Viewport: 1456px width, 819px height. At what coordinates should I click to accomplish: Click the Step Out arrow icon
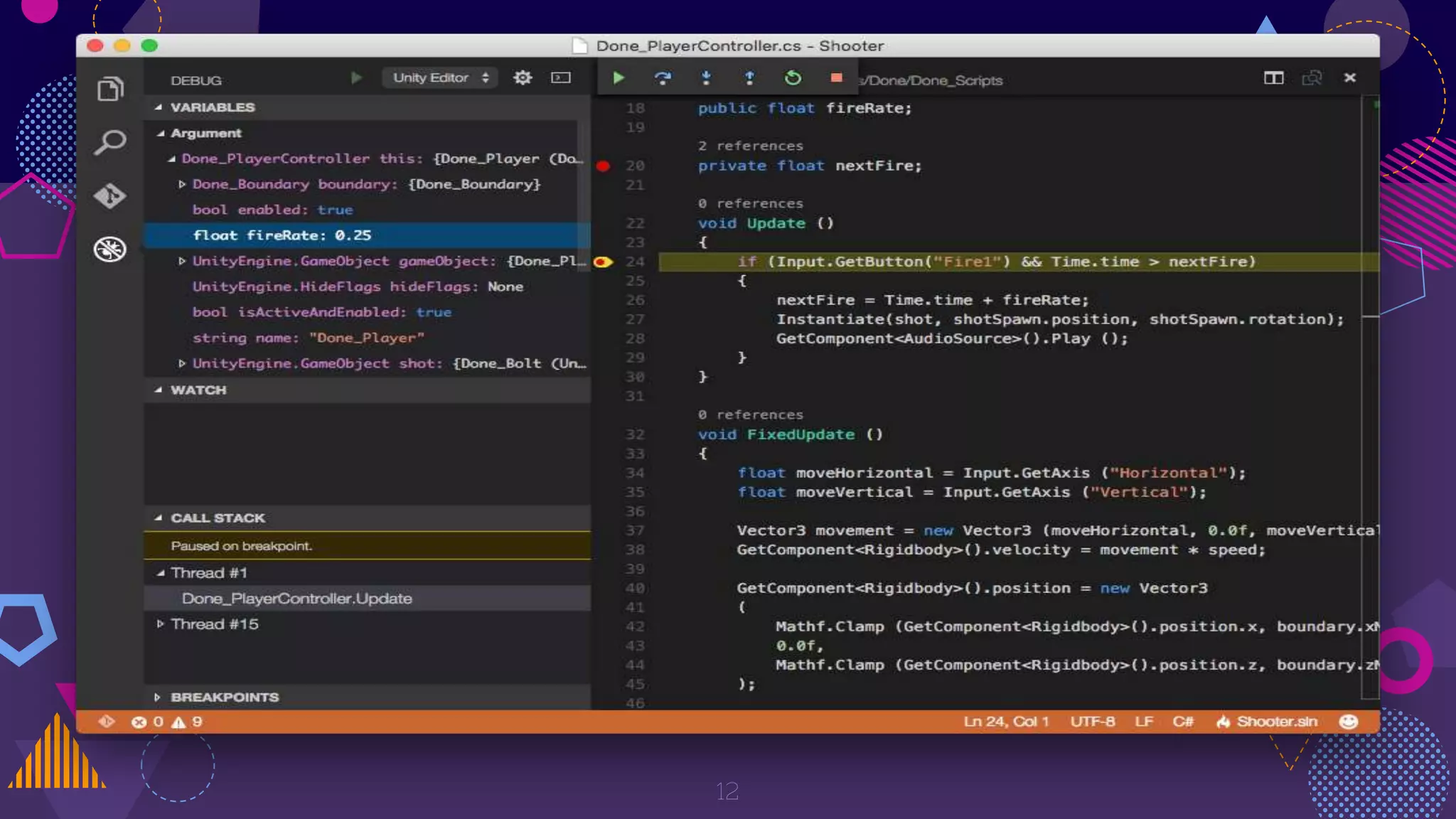749,77
